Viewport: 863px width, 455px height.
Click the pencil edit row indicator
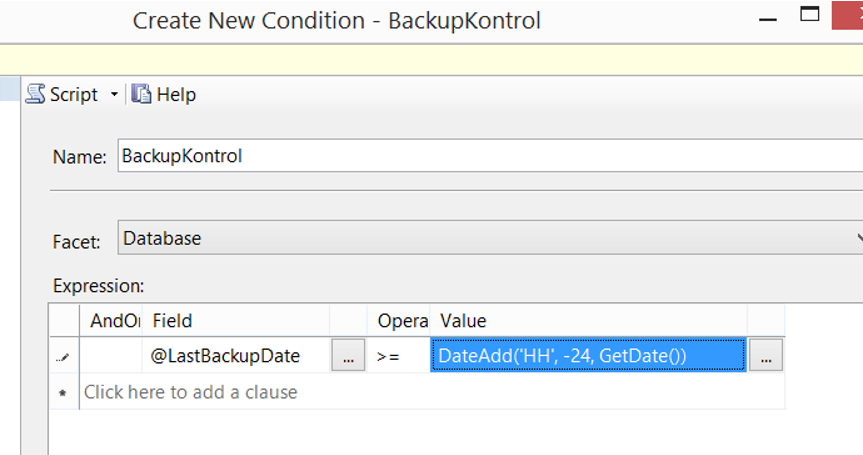pyautogui.click(x=64, y=357)
